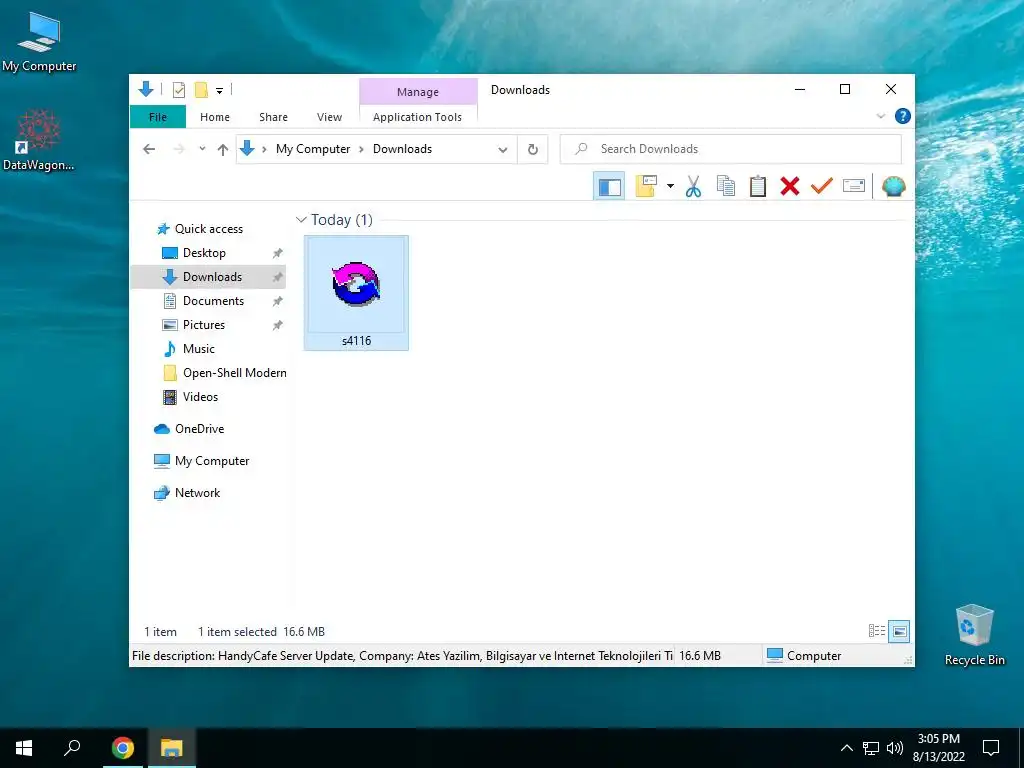Click the blue down-arrow title bar icon
The image size is (1024, 768).
click(x=146, y=89)
